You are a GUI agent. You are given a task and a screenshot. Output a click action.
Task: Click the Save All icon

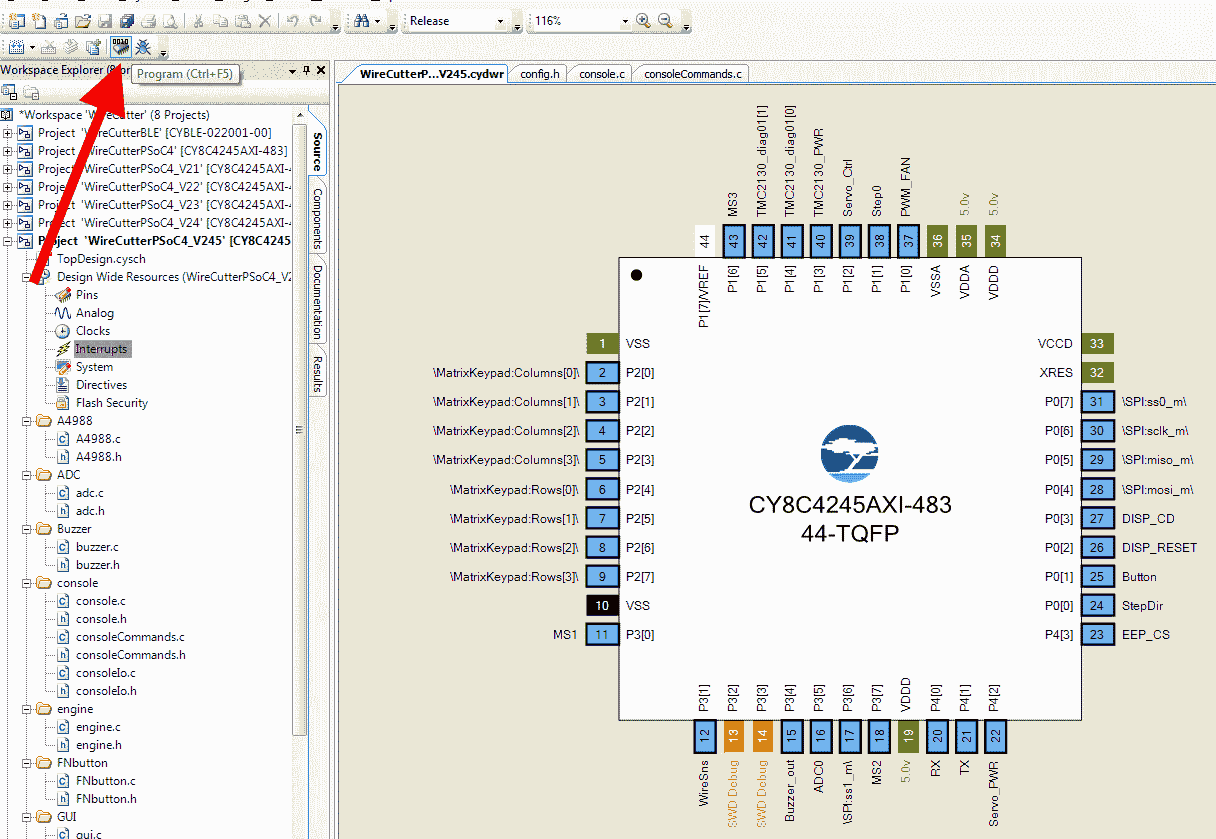[x=126, y=20]
